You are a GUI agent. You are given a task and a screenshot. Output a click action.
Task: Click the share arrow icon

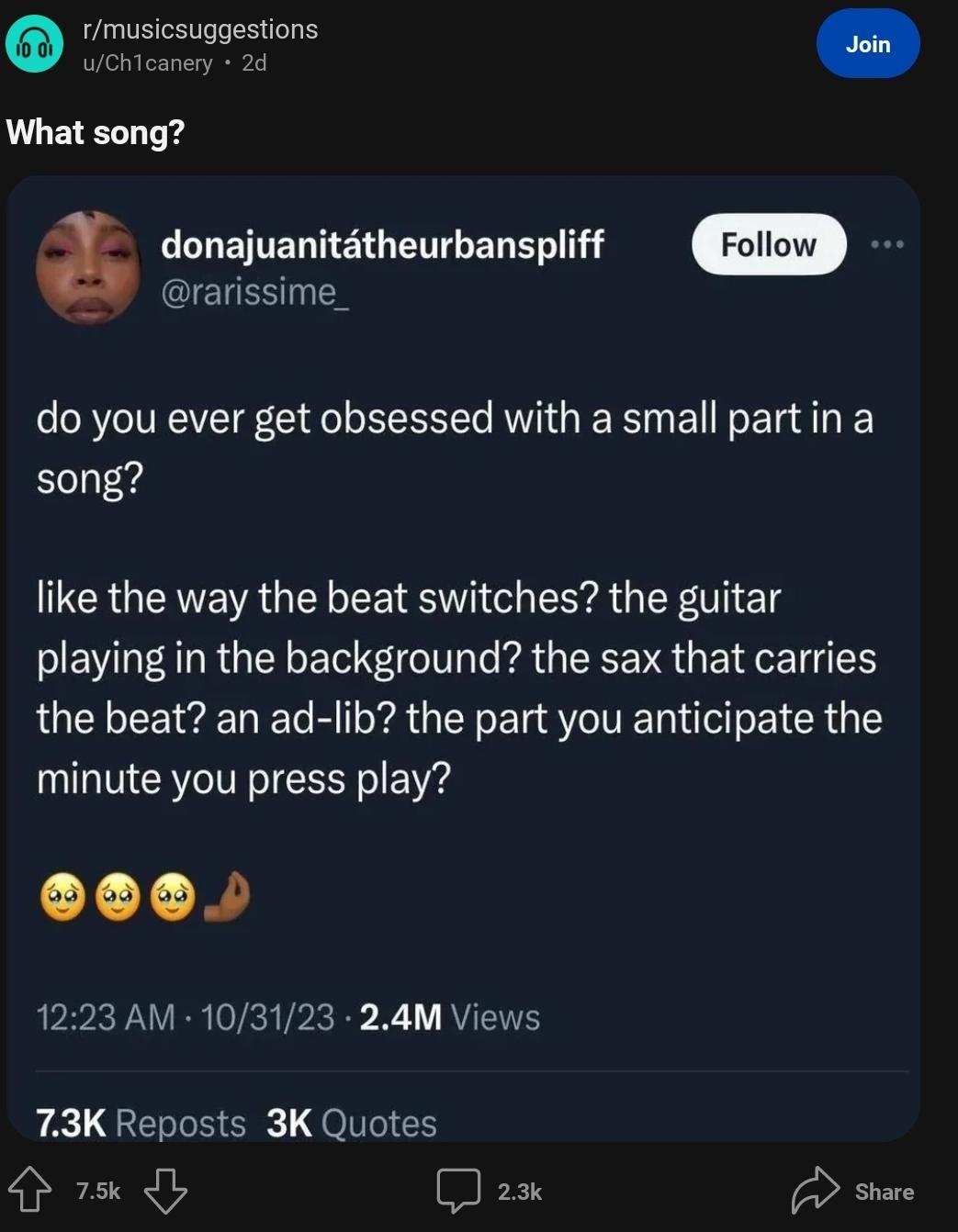pos(815,1190)
